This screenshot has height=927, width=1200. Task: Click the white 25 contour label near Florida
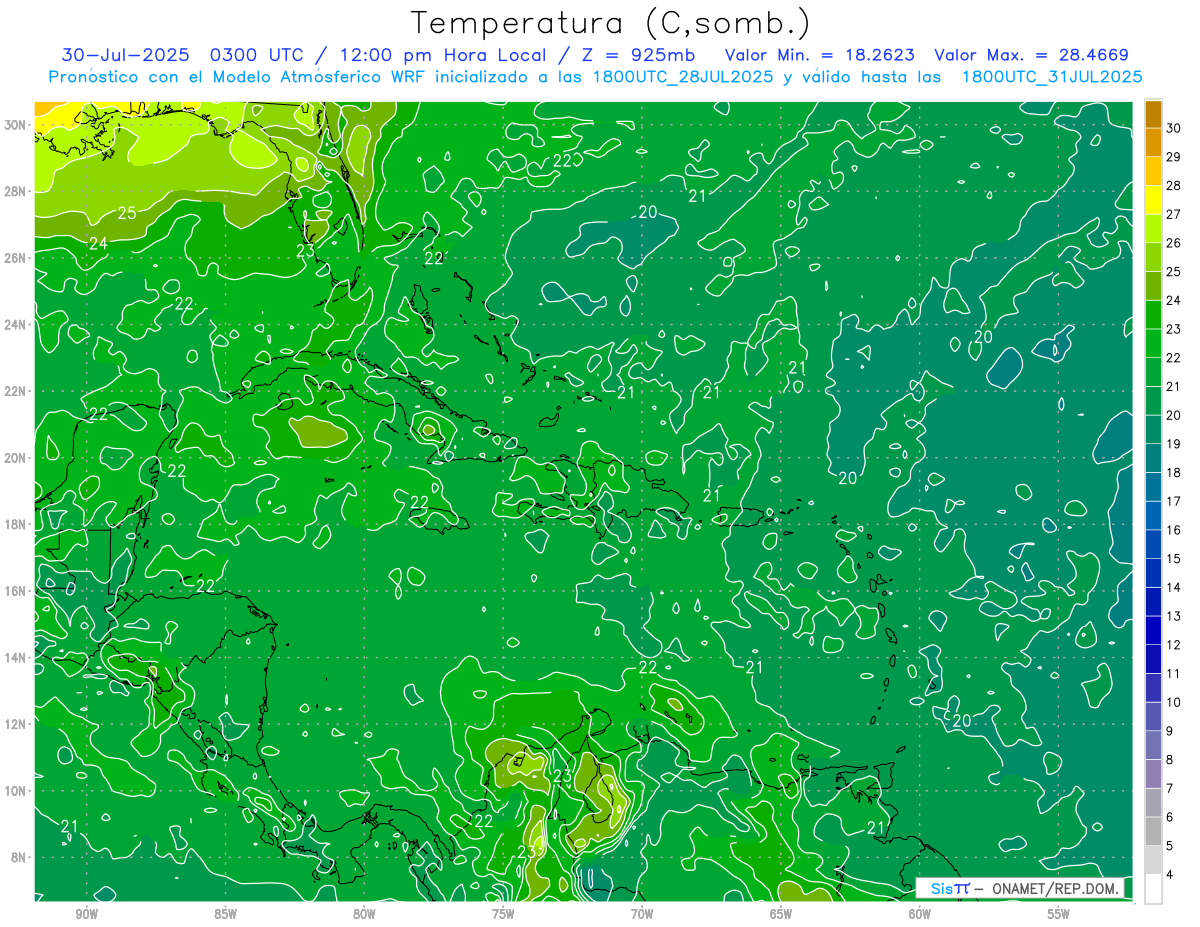pos(127,213)
